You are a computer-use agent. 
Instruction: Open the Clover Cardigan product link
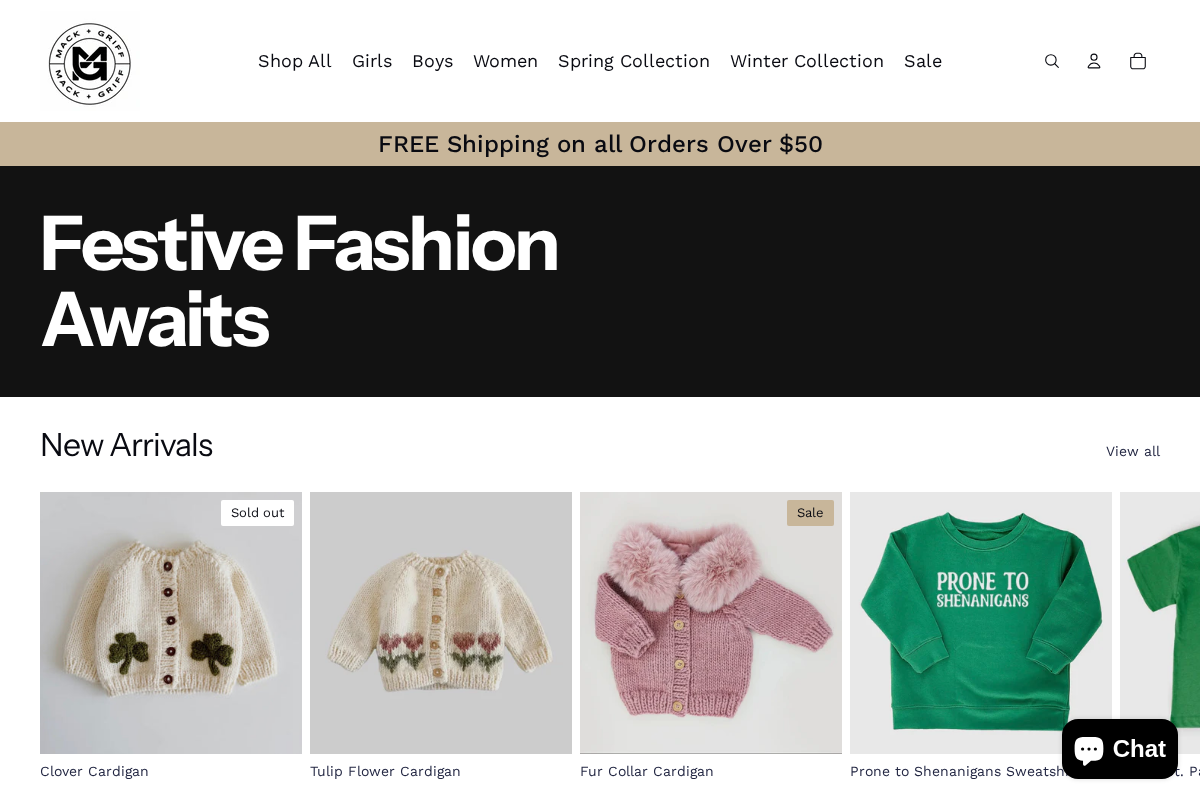[x=94, y=771]
